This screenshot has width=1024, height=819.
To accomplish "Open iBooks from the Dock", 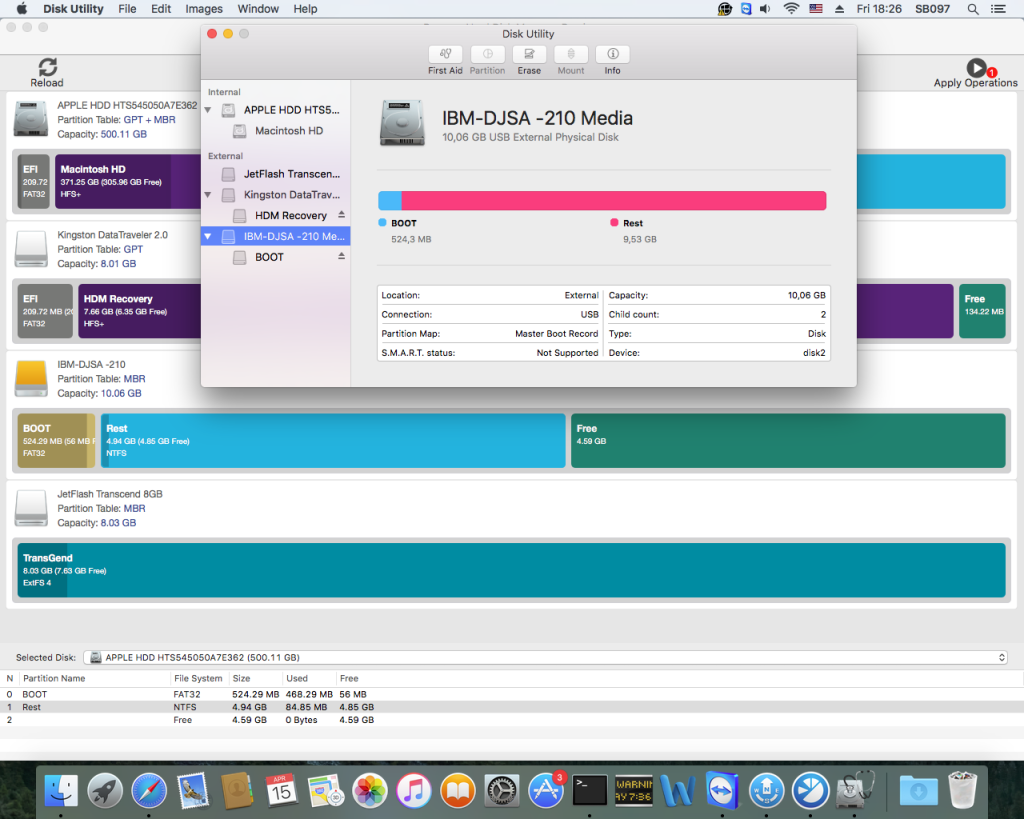I will pos(458,790).
